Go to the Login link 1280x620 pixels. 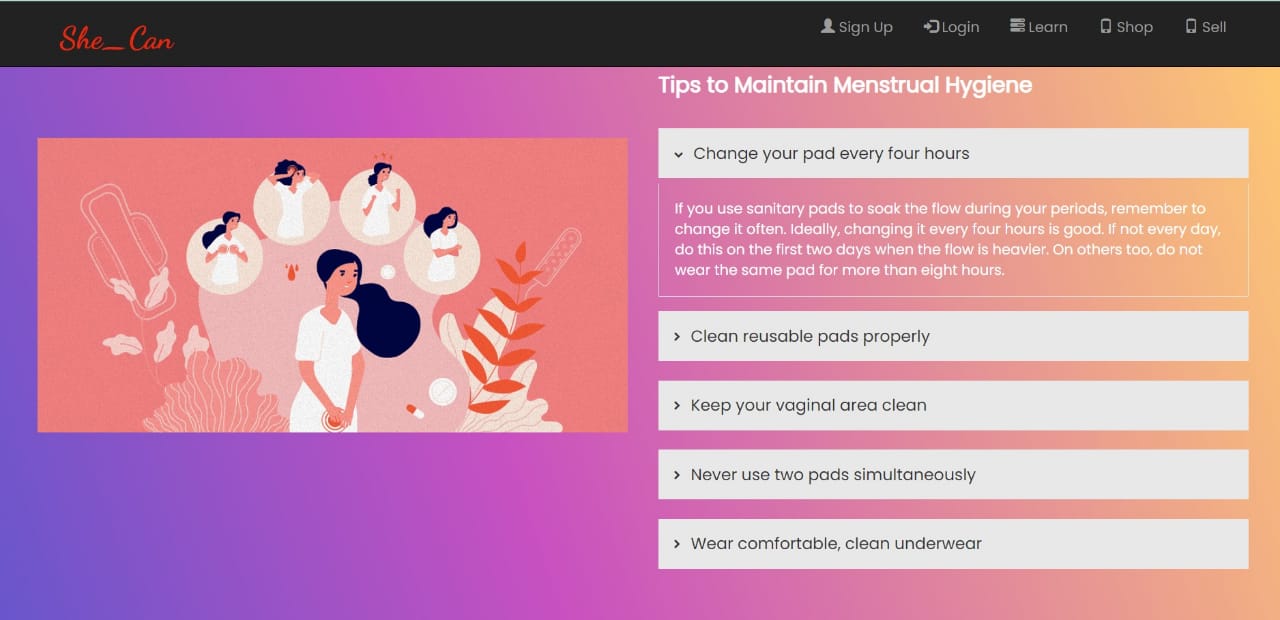click(951, 27)
